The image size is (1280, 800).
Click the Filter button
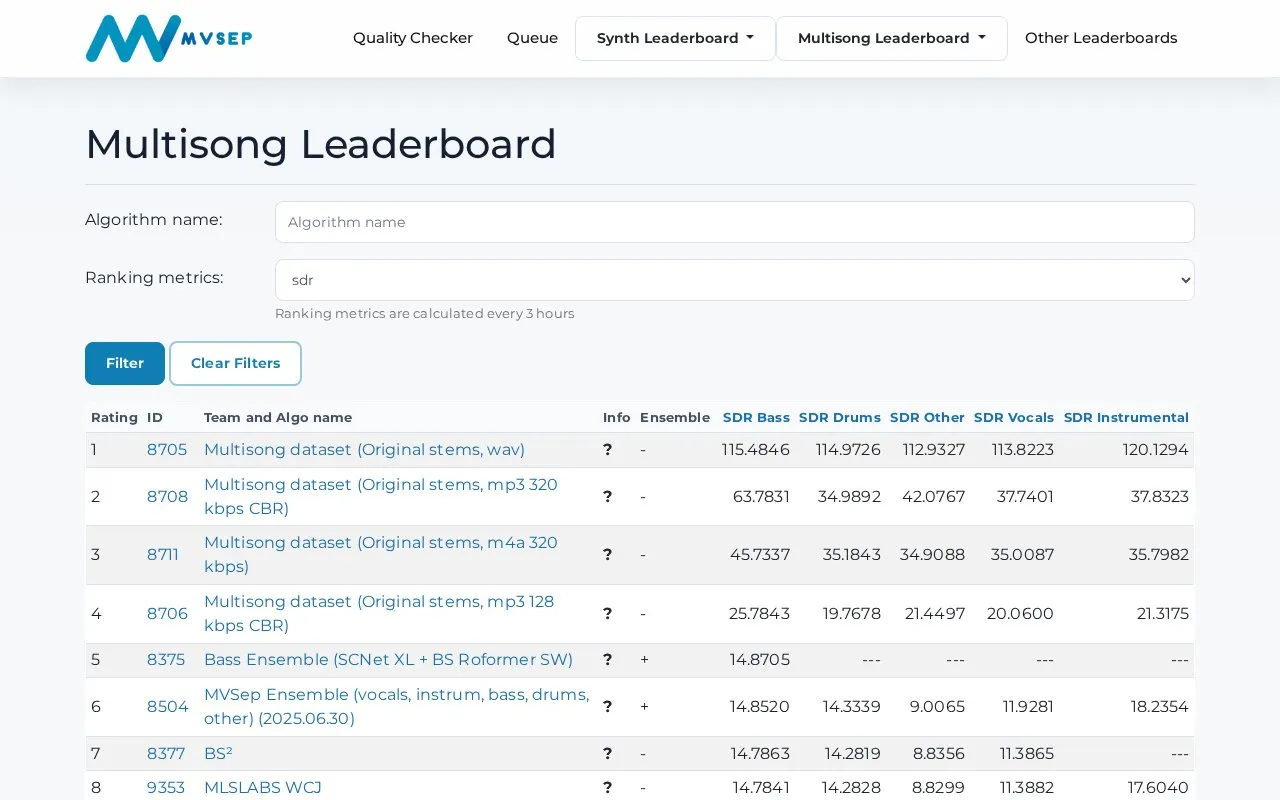[x=125, y=363]
